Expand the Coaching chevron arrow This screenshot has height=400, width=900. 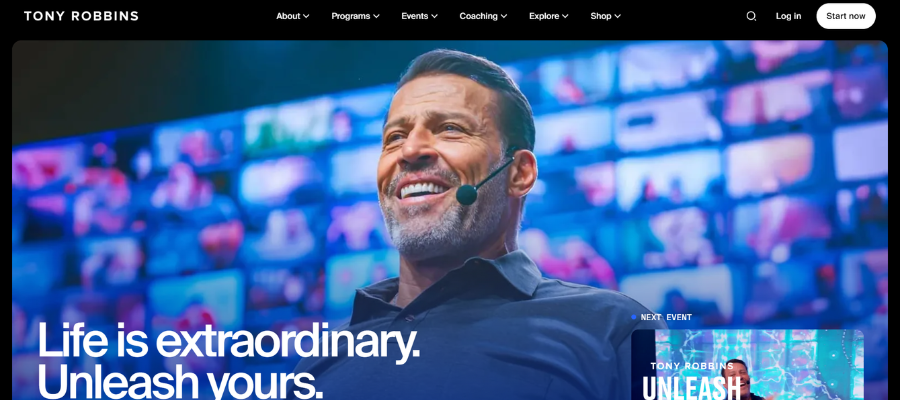click(x=504, y=17)
